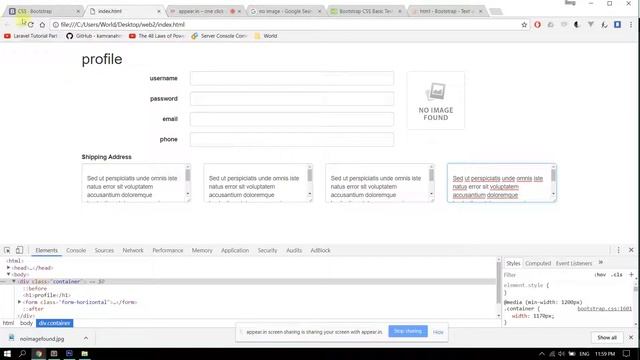Close the downloads bar

(631, 338)
